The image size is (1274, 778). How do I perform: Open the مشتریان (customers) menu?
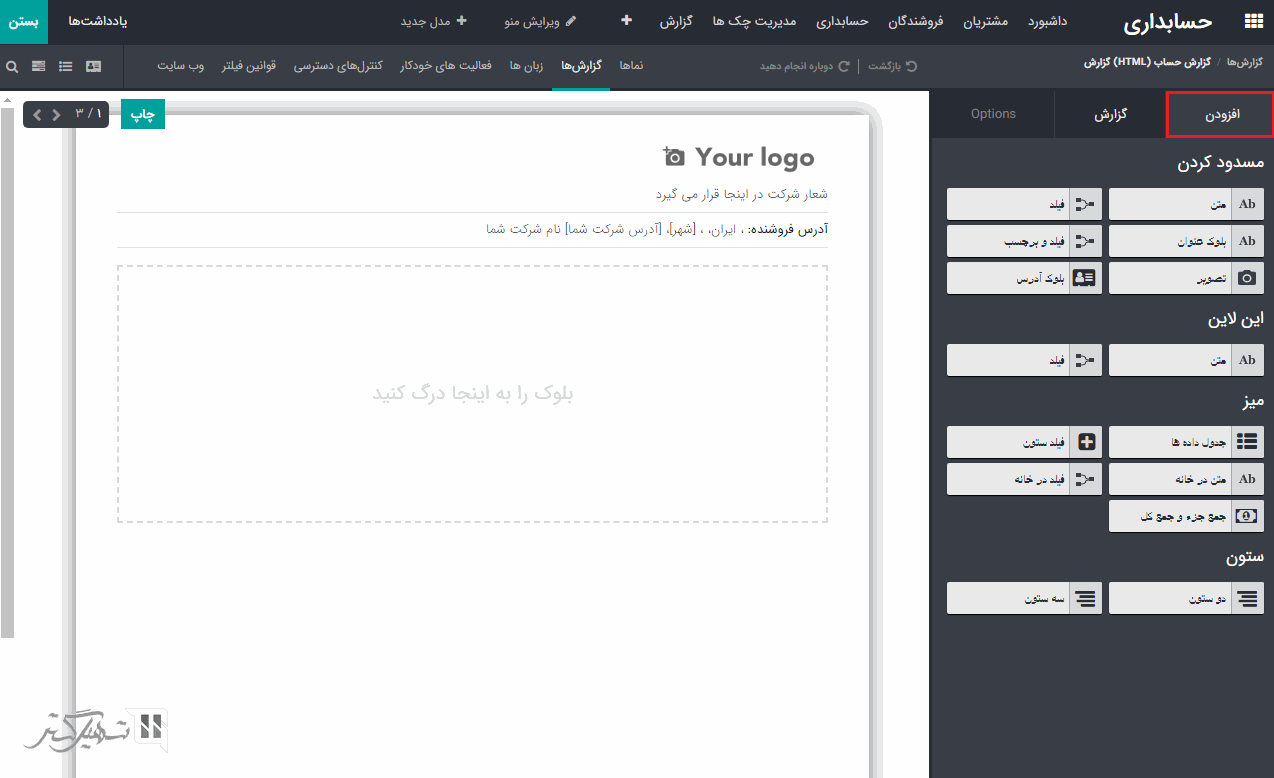pyautogui.click(x=986, y=21)
